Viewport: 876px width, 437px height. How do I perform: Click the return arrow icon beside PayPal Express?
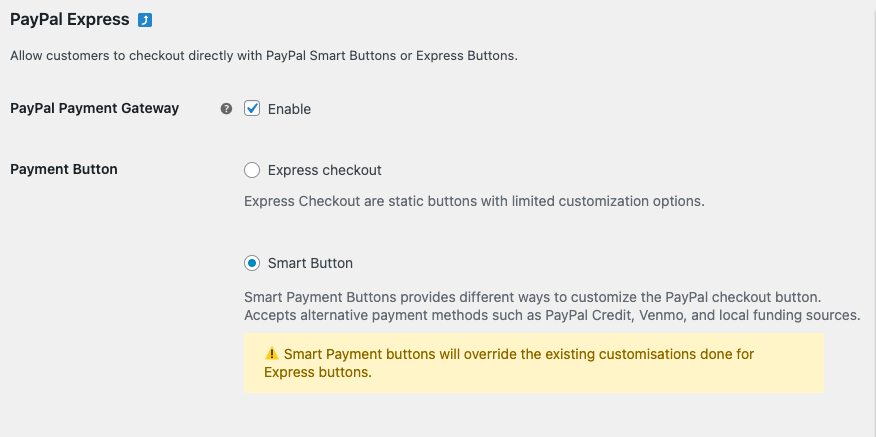coord(145,21)
